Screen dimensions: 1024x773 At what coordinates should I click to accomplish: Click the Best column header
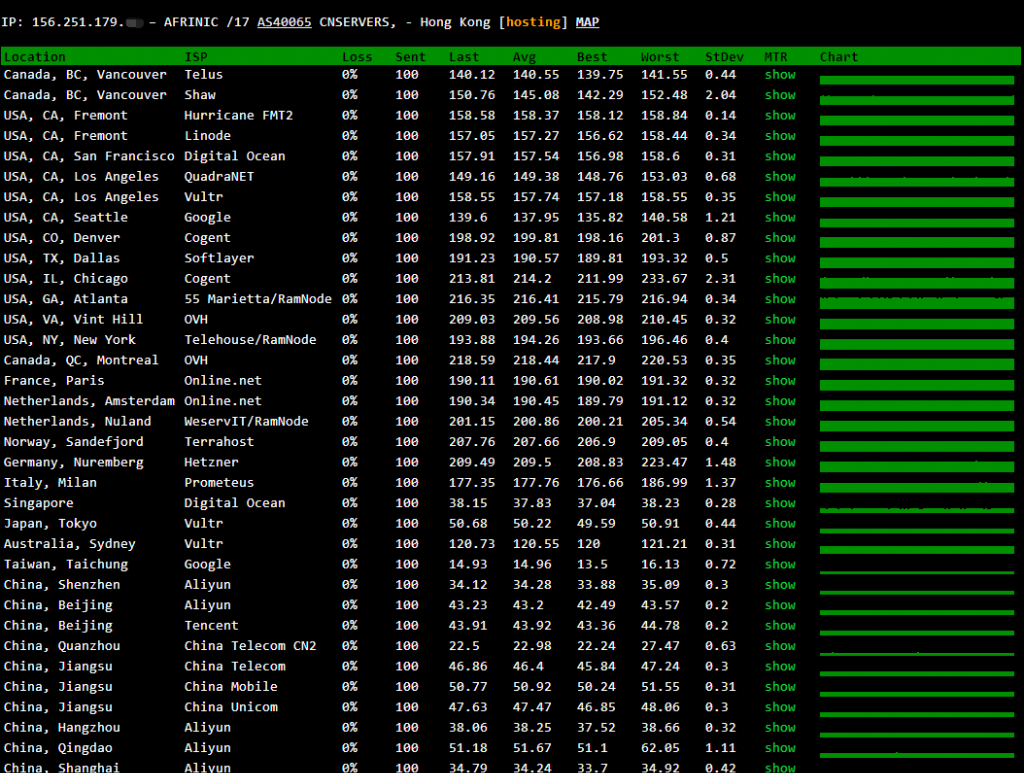point(592,57)
